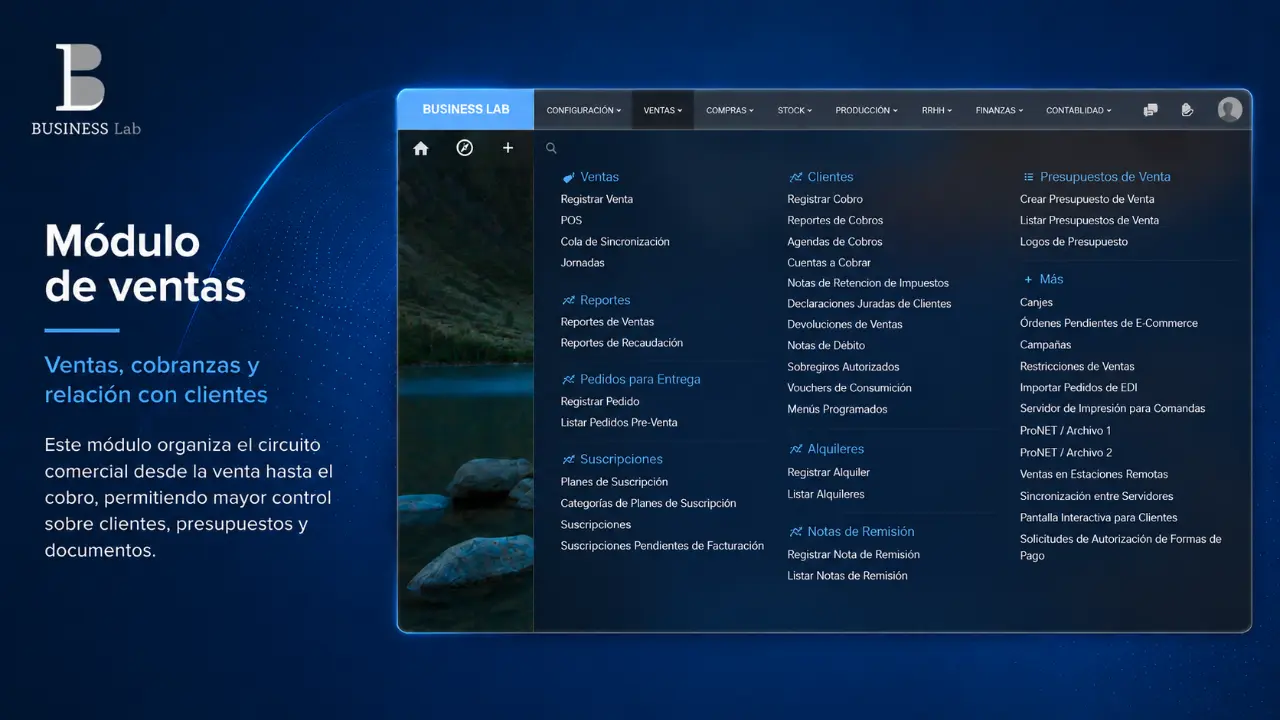Click the Suscripciones item below Categorías
Screen dimensions: 1280x720
coord(596,525)
